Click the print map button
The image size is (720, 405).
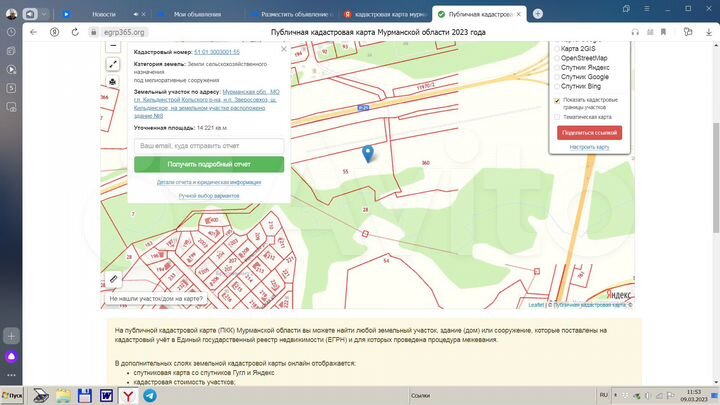tap(113, 82)
